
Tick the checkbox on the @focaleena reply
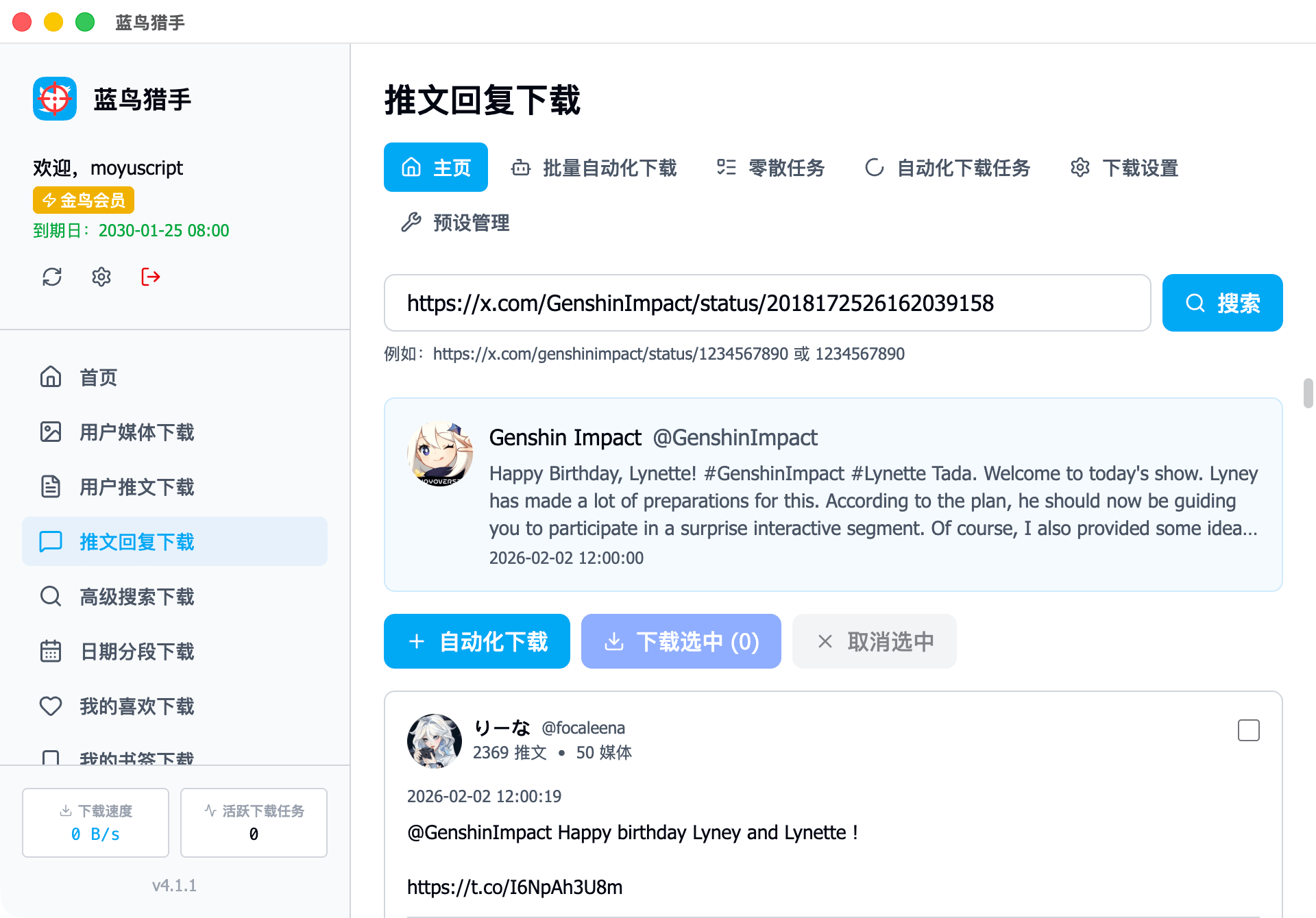click(x=1248, y=730)
